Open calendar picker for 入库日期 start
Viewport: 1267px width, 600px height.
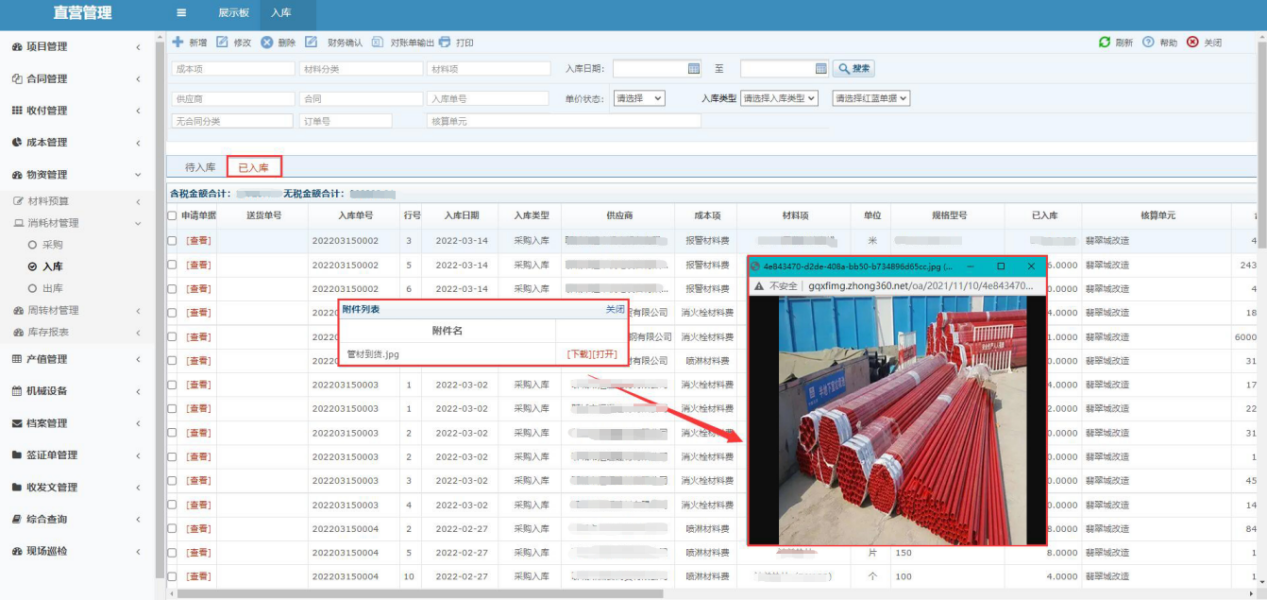pos(694,68)
